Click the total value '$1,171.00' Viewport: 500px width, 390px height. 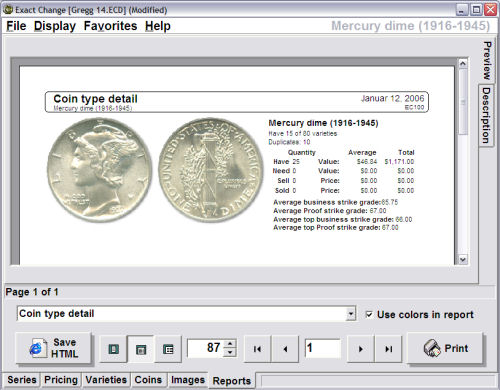(399, 162)
